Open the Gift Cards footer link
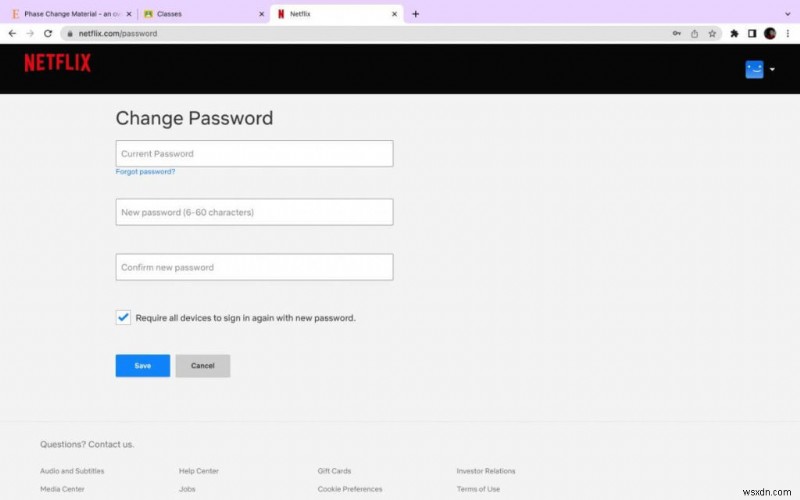Image resolution: width=800 pixels, height=500 pixels. point(334,471)
